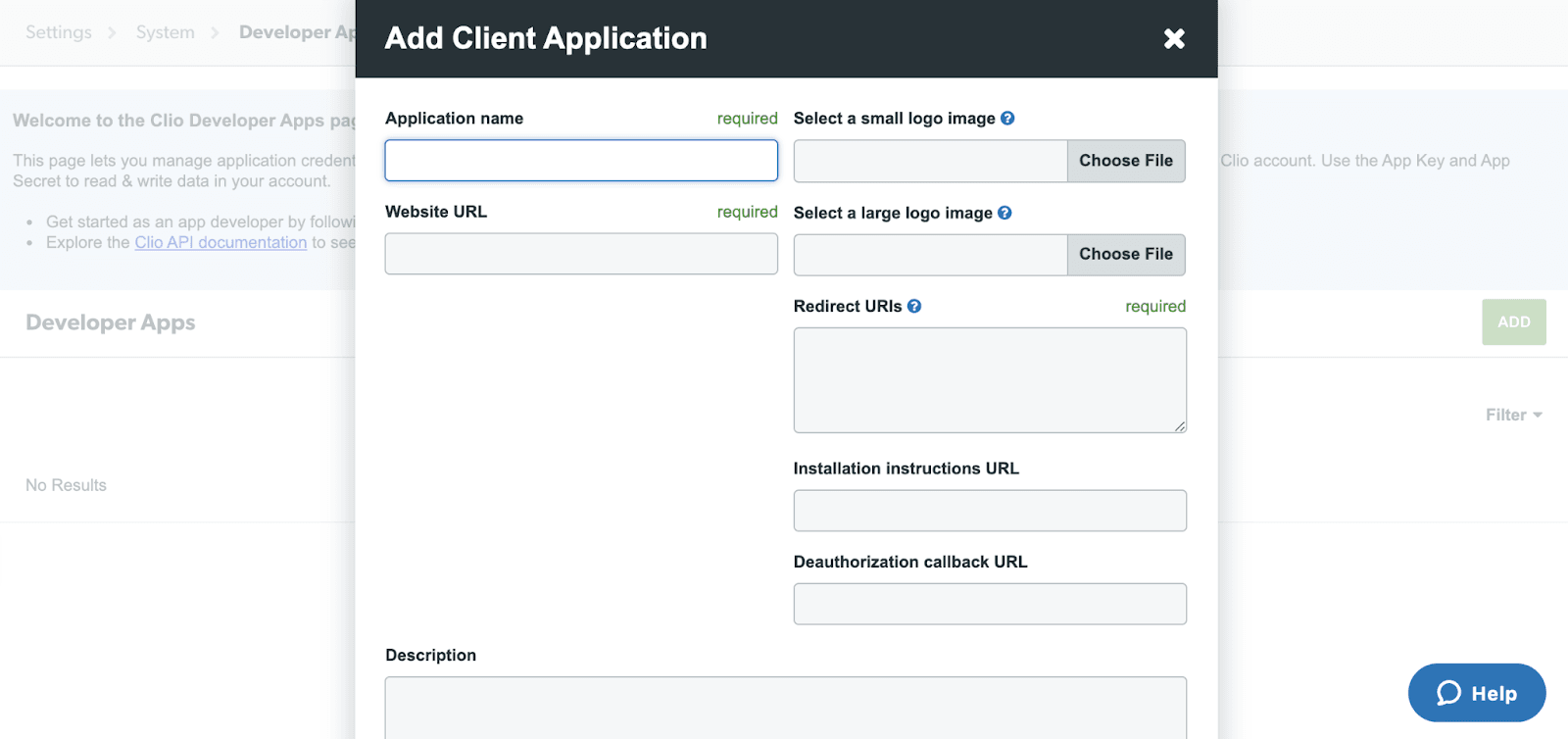Click the Redirect URIs text area
This screenshot has width=1568, height=739.
[990, 380]
